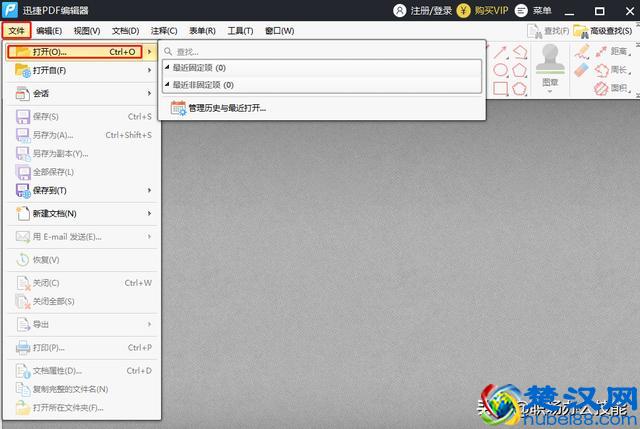
Task: Select the eraser tool
Action: (582, 70)
